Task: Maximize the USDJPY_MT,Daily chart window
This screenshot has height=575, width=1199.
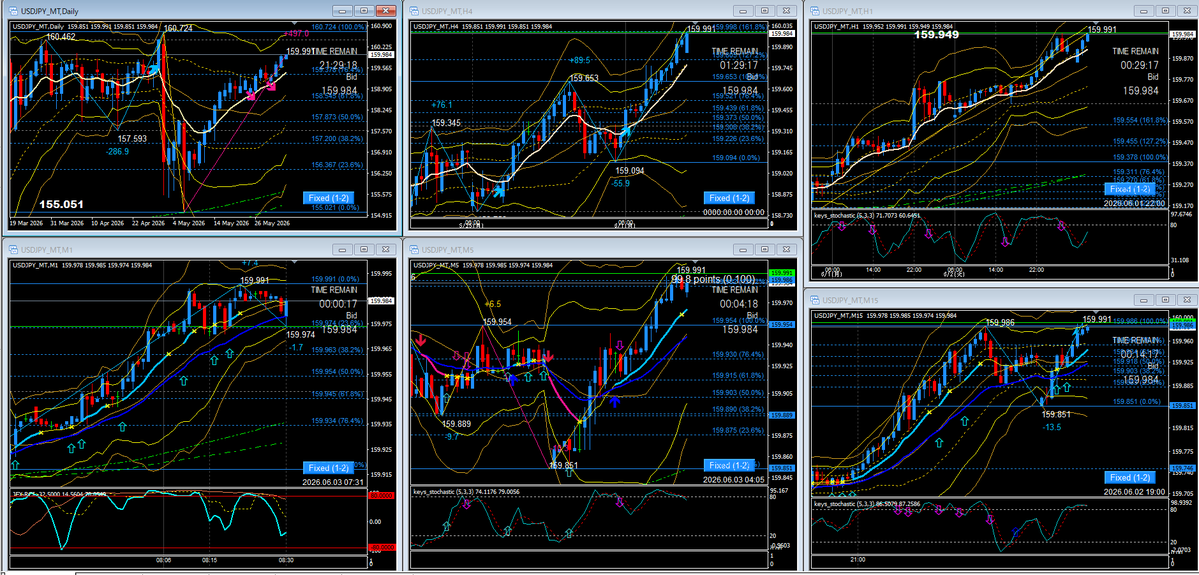Action: (364, 11)
